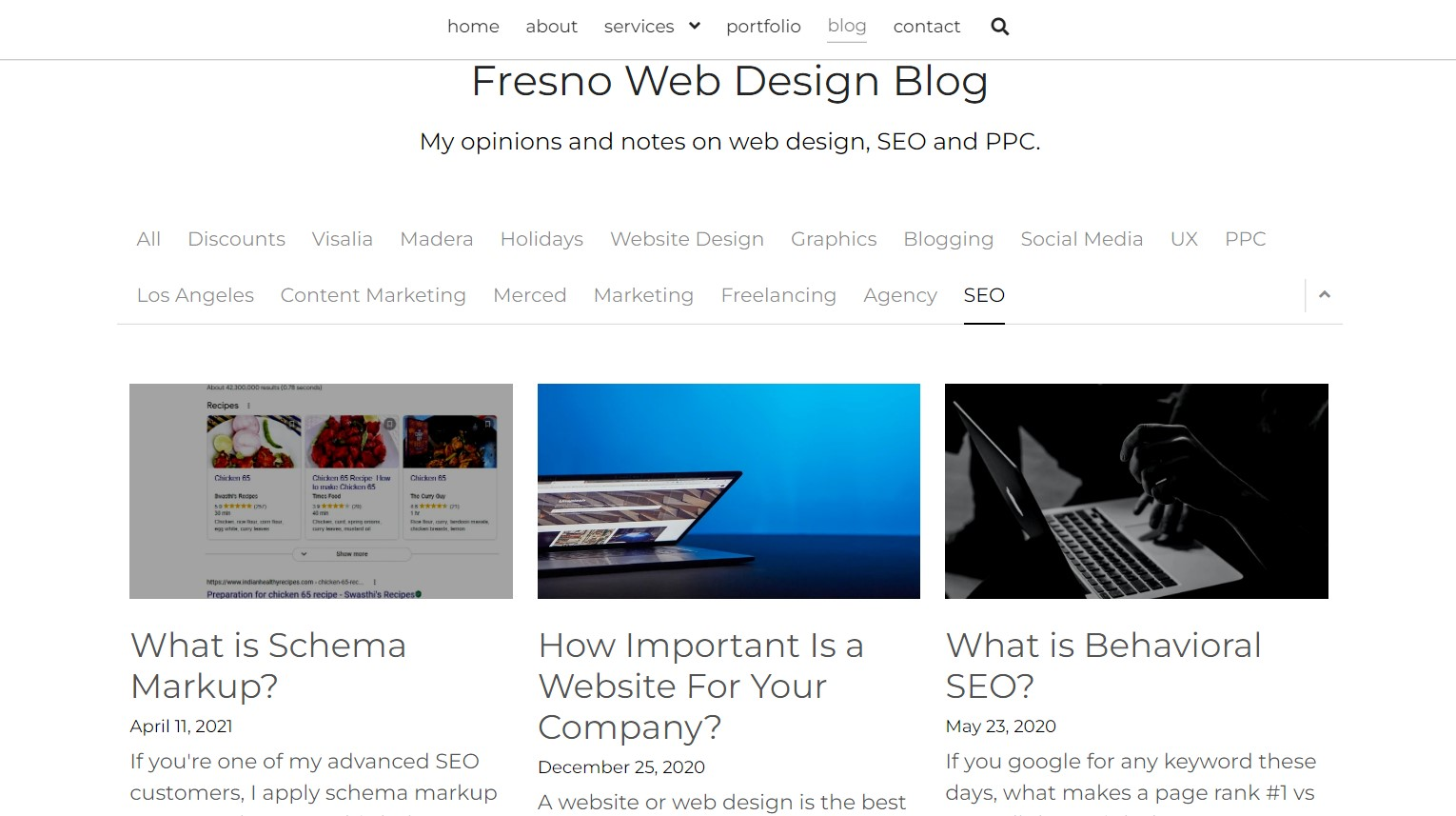The image size is (1456, 816).
Task: Open the contact page
Action: point(926,26)
